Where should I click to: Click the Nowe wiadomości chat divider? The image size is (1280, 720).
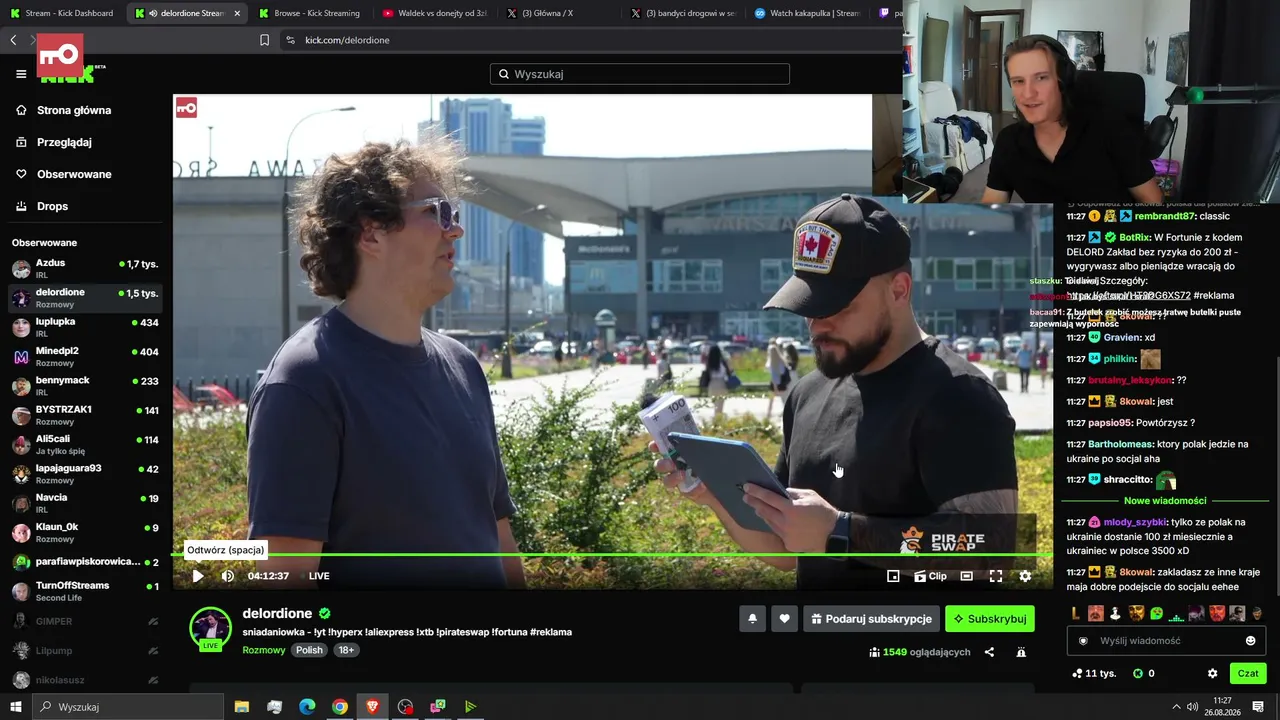click(x=1165, y=501)
